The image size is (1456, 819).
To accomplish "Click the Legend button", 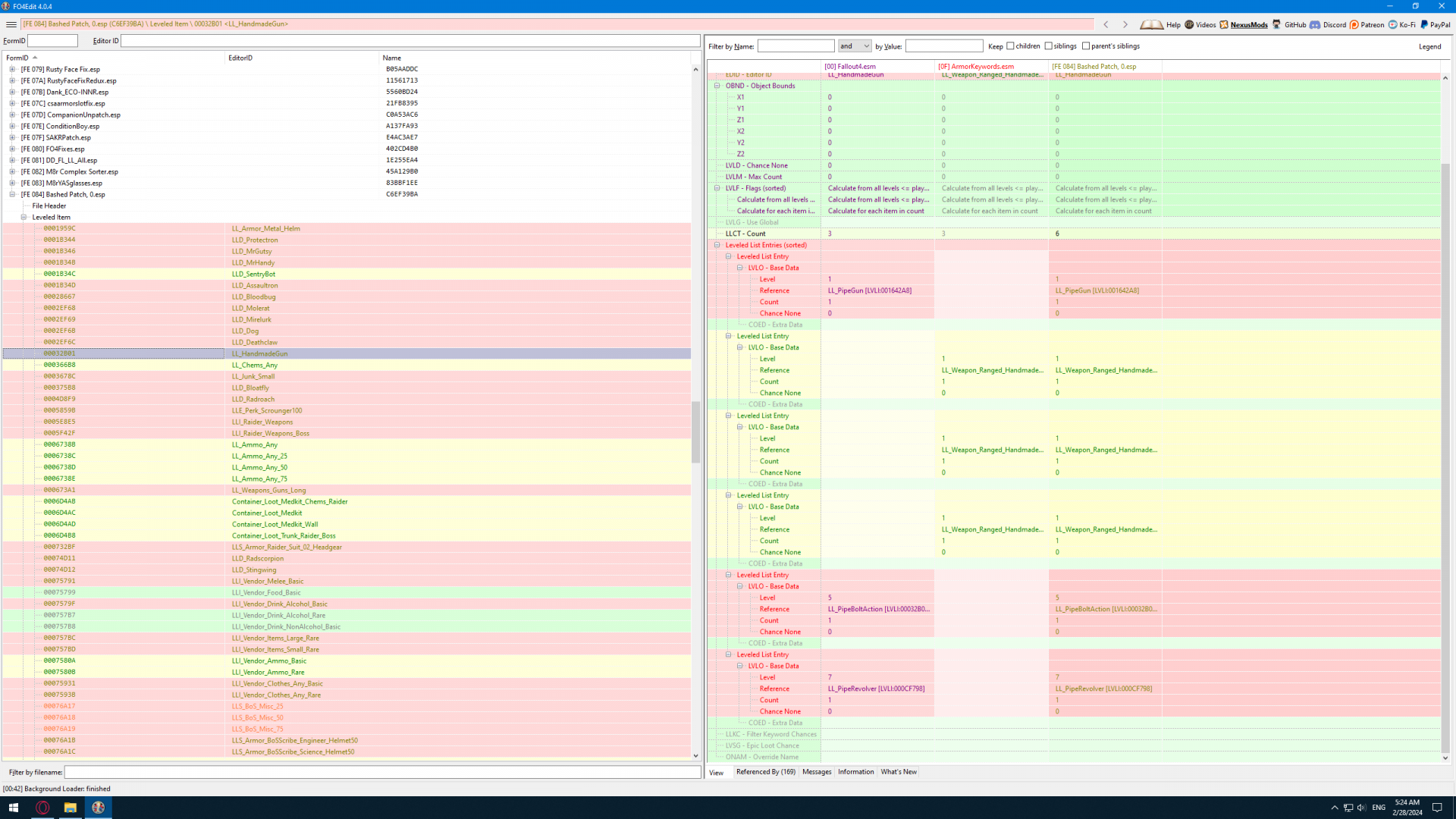I will (x=1429, y=46).
